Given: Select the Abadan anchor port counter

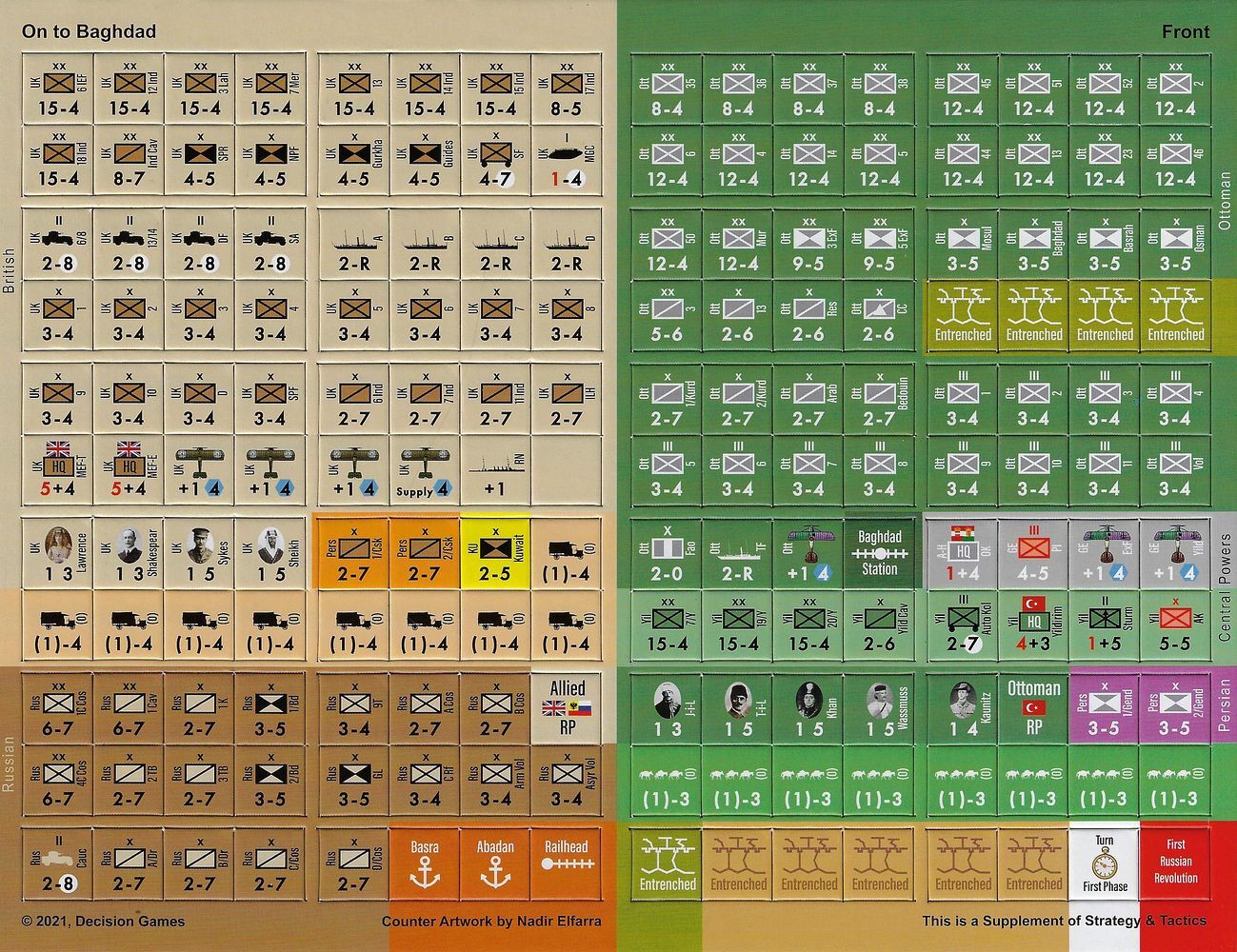Looking at the screenshot, I should click(495, 863).
